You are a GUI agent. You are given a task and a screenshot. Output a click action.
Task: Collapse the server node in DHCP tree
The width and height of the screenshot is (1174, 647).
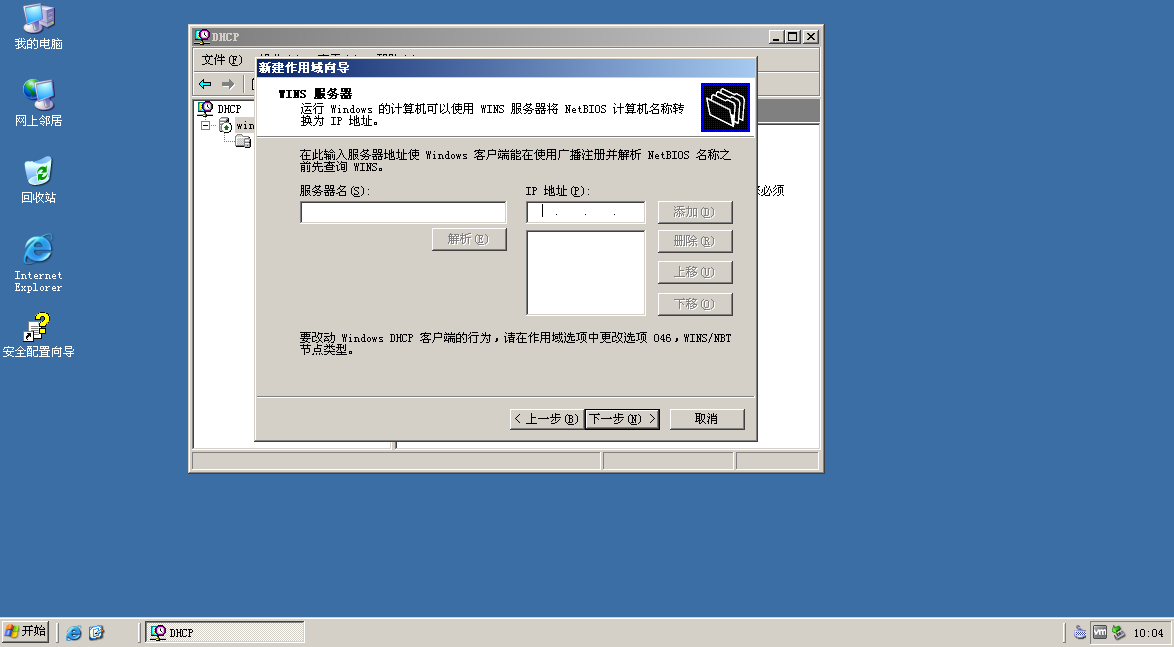tap(206, 125)
